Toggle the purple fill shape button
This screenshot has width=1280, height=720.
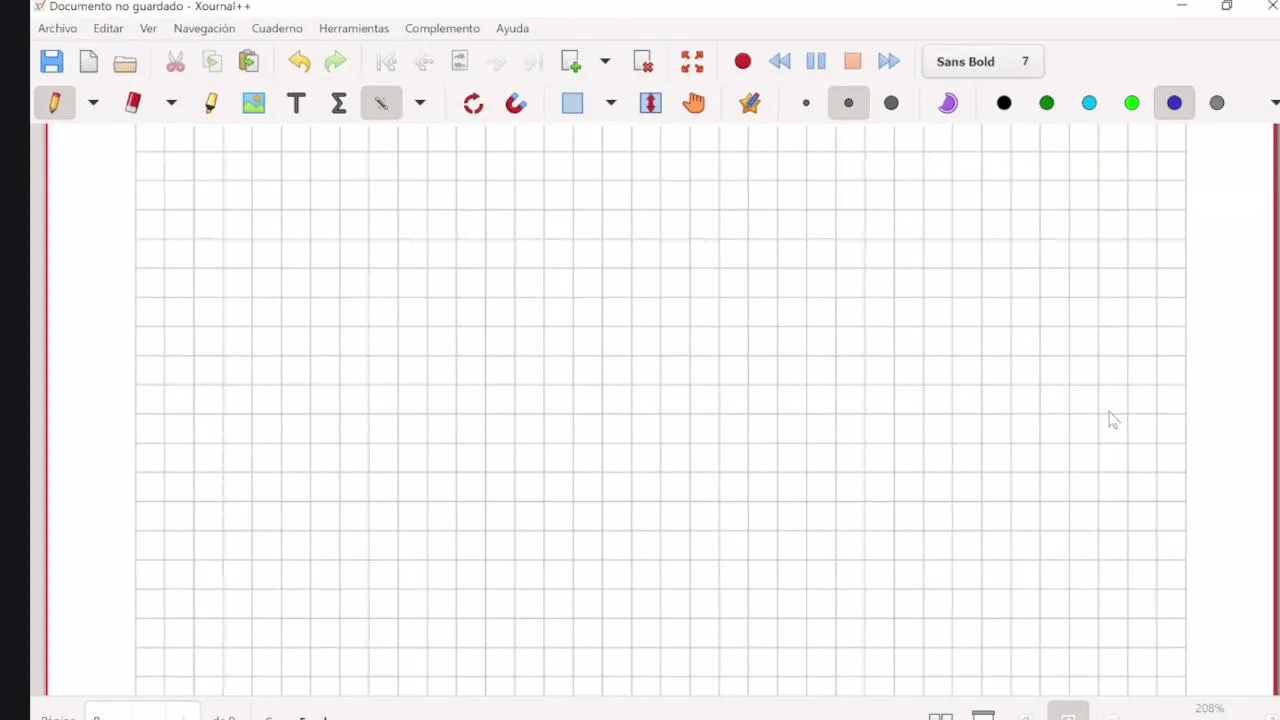point(948,103)
